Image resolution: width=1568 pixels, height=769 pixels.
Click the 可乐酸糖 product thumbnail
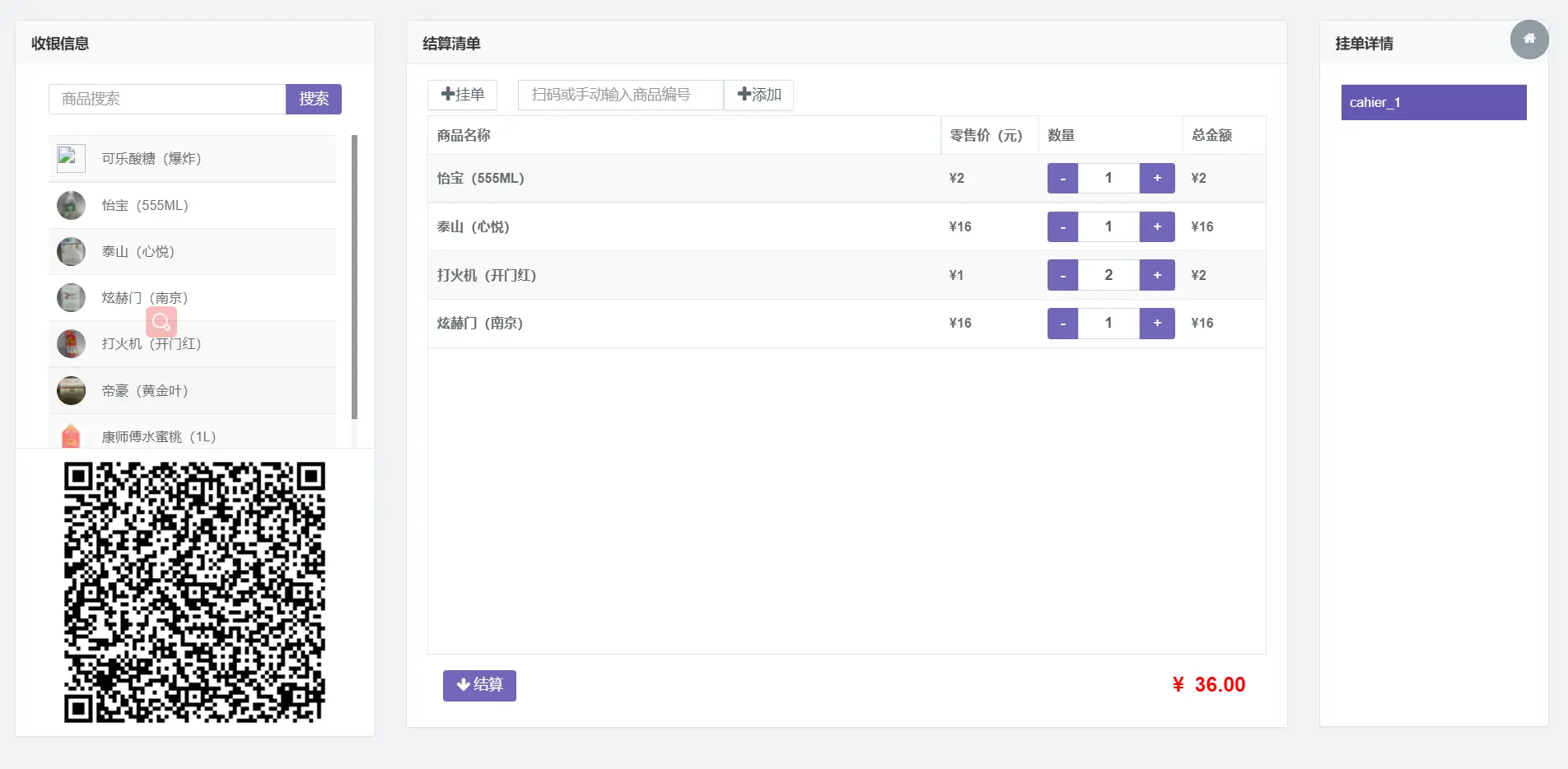point(71,158)
